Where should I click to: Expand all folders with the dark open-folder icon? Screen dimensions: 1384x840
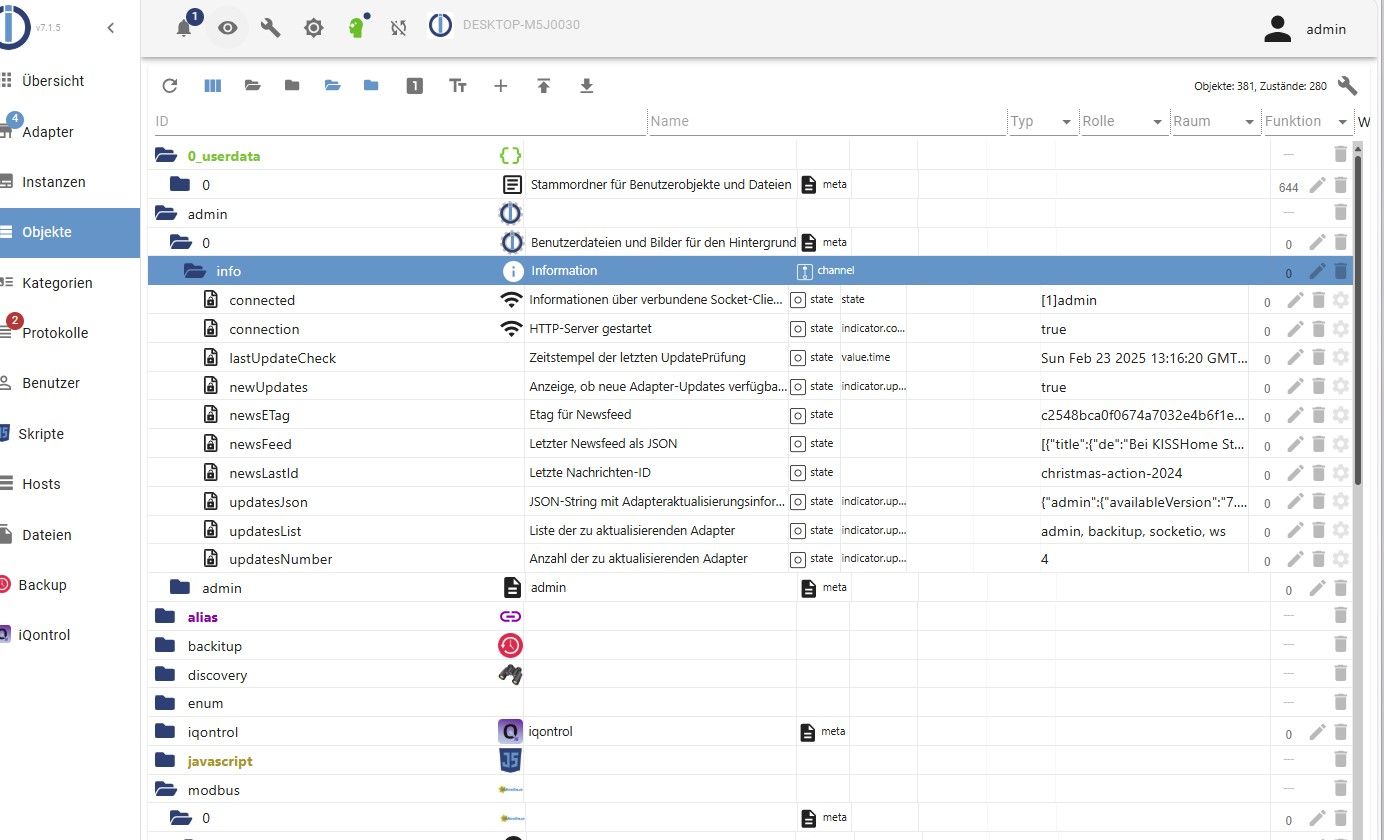tap(253, 86)
